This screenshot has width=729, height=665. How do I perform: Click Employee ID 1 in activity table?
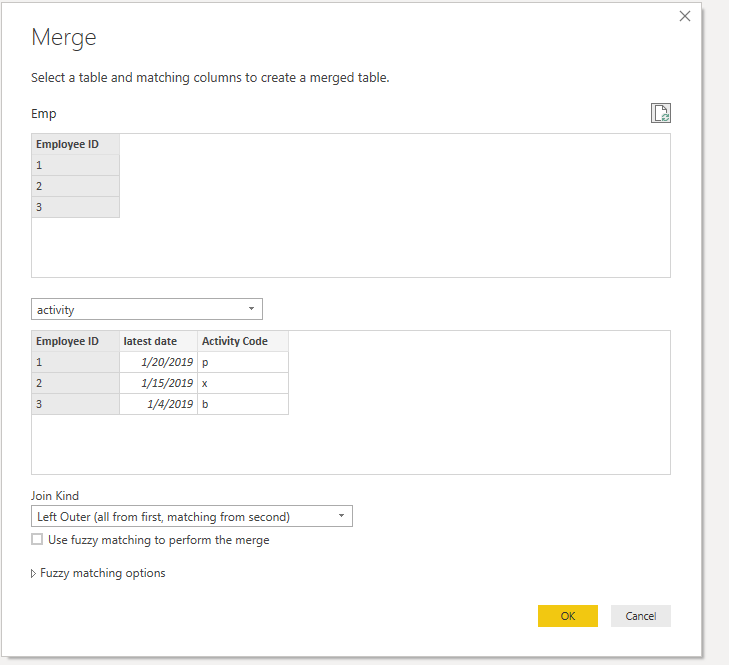coord(75,362)
